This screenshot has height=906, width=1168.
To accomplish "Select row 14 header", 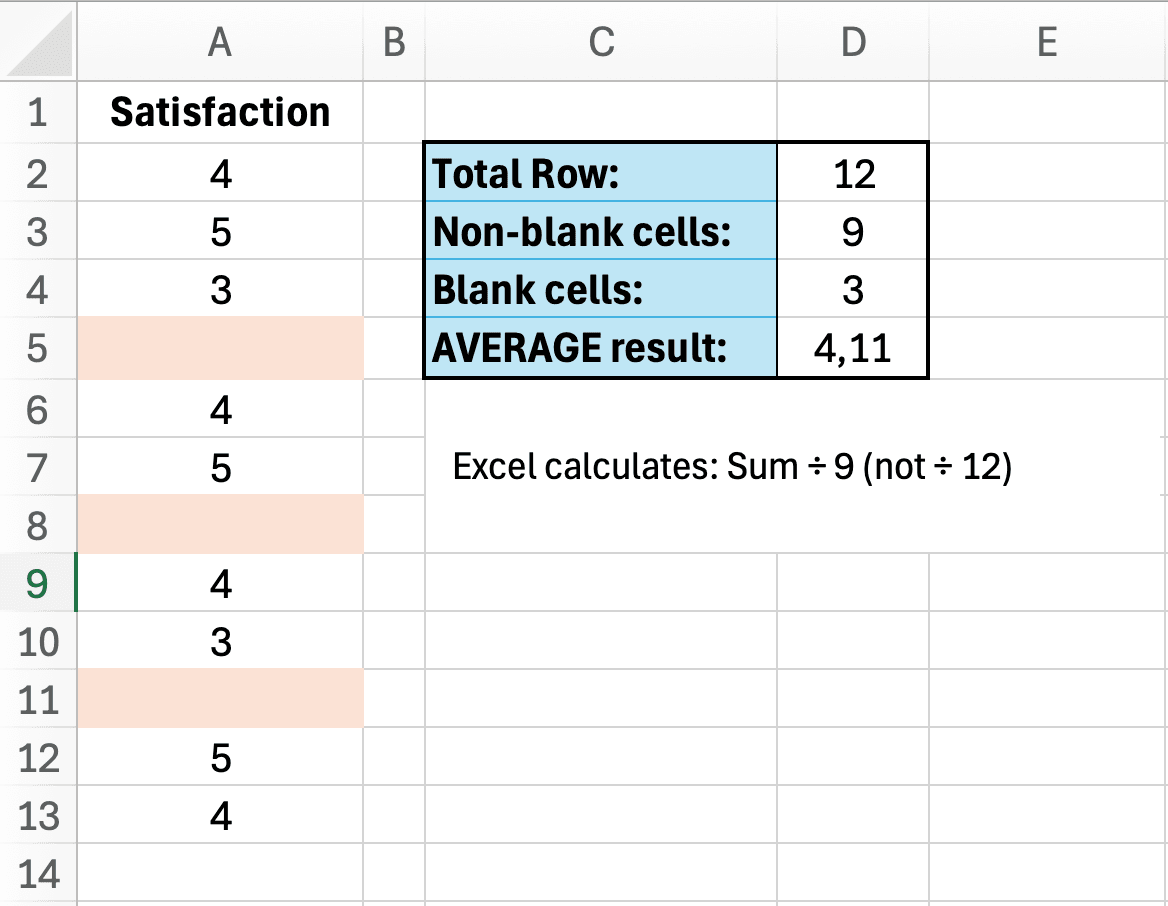I will point(38,876).
